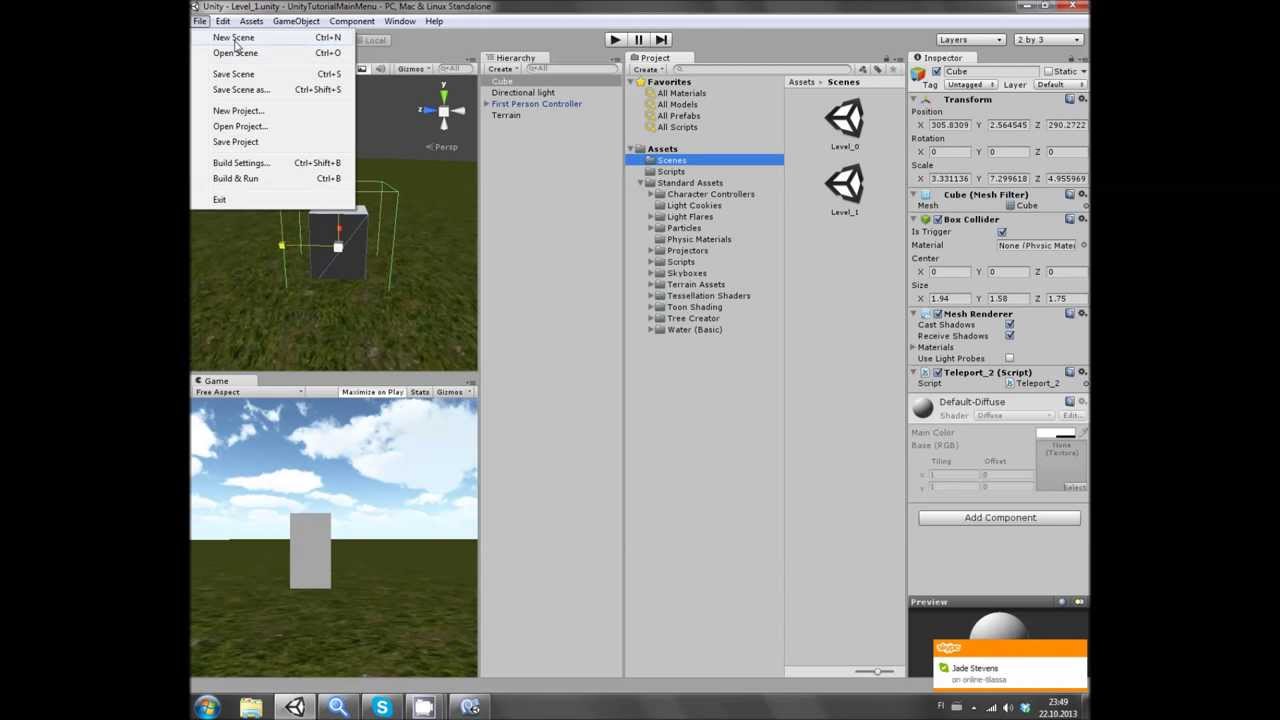Click the Mesh Renderer gear settings icon

point(1082,314)
